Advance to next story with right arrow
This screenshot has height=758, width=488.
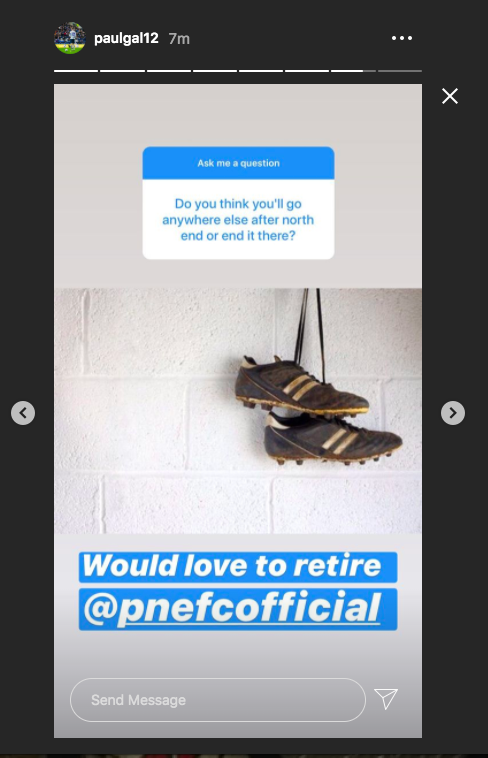click(453, 413)
